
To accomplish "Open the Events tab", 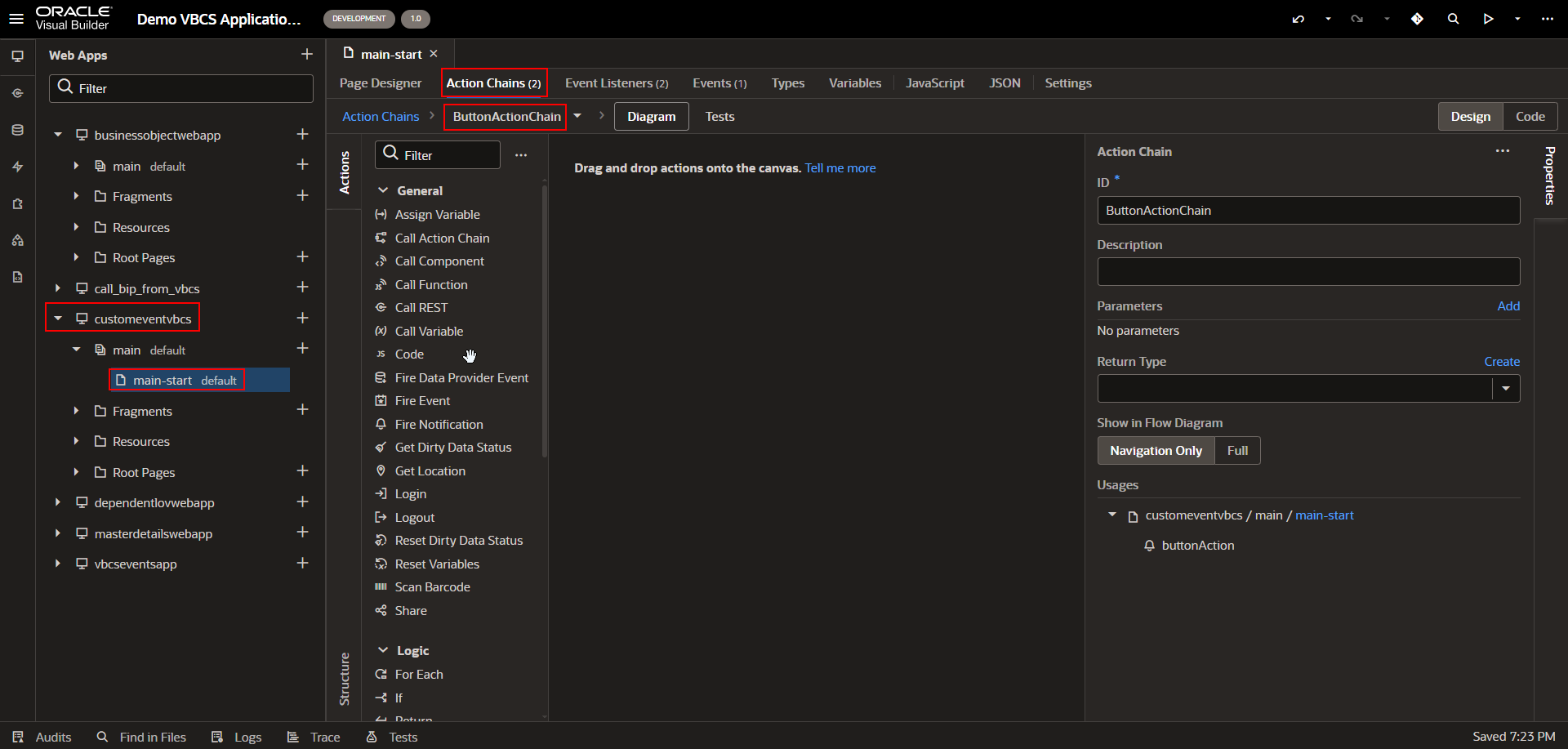I will [x=719, y=83].
